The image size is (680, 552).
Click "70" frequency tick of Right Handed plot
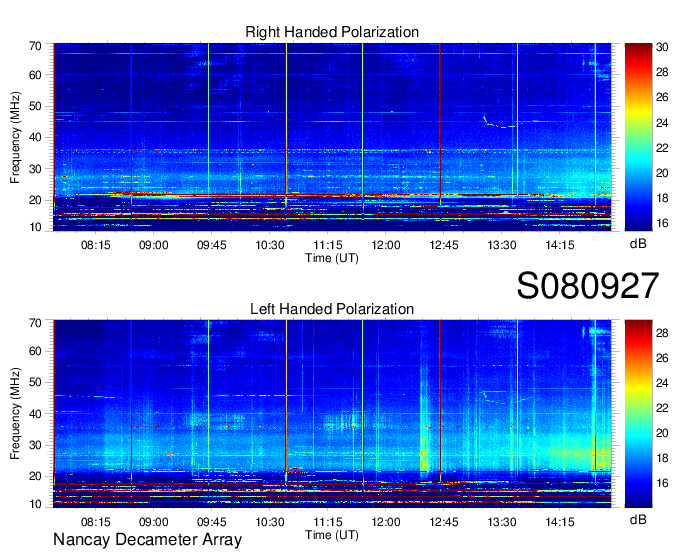tap(35, 46)
